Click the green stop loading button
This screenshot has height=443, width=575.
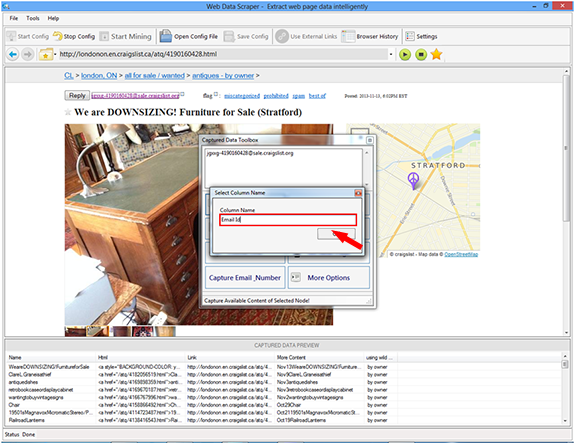[421, 55]
